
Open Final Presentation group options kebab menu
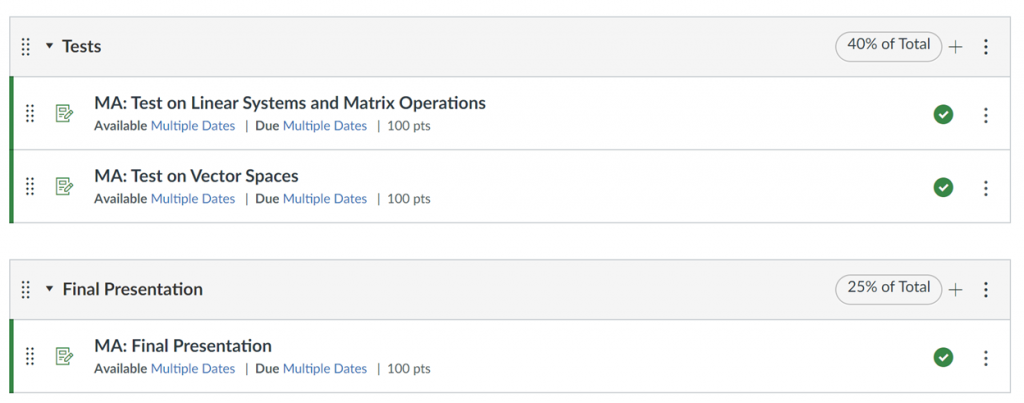[x=986, y=289]
